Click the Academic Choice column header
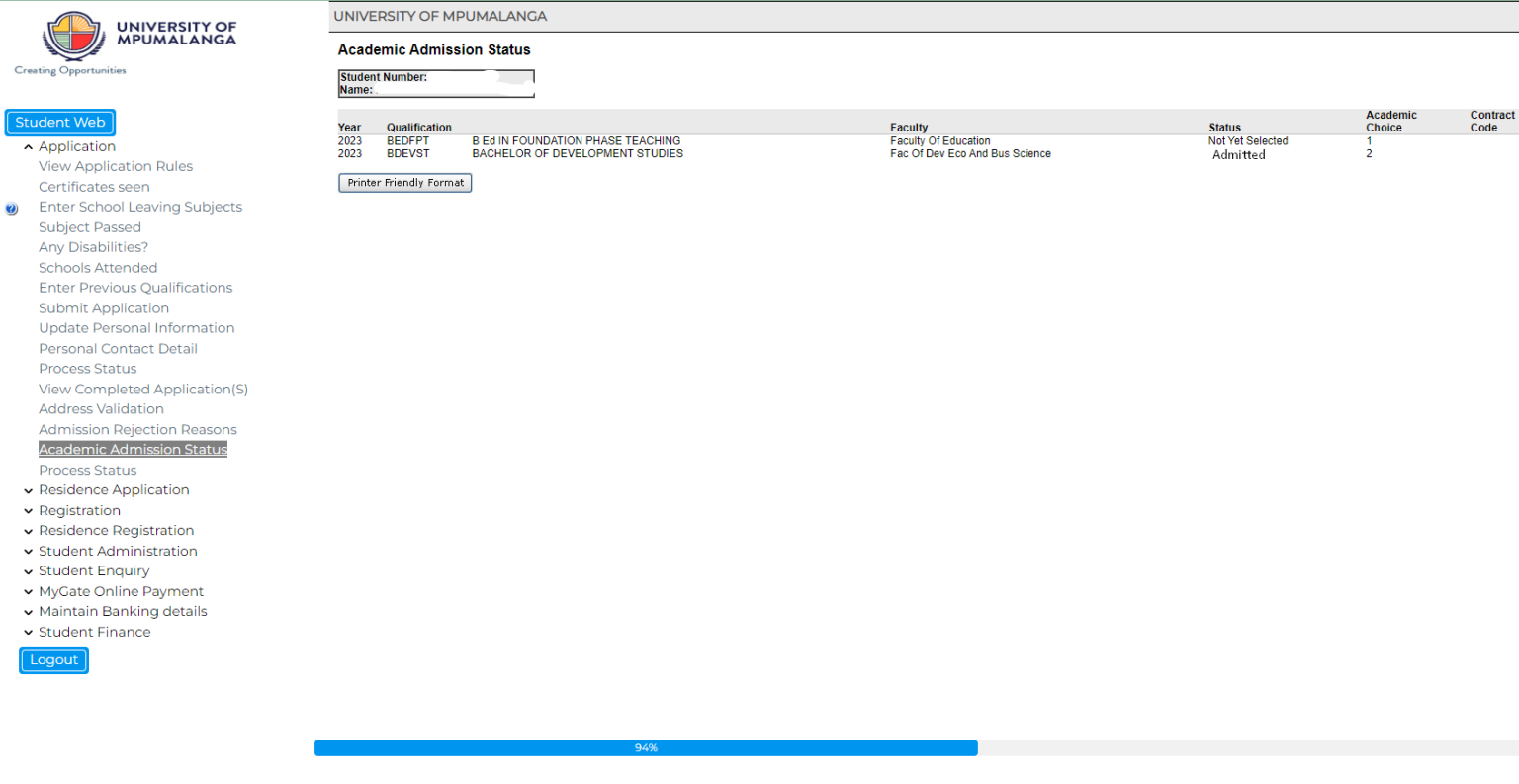 [x=1391, y=122]
